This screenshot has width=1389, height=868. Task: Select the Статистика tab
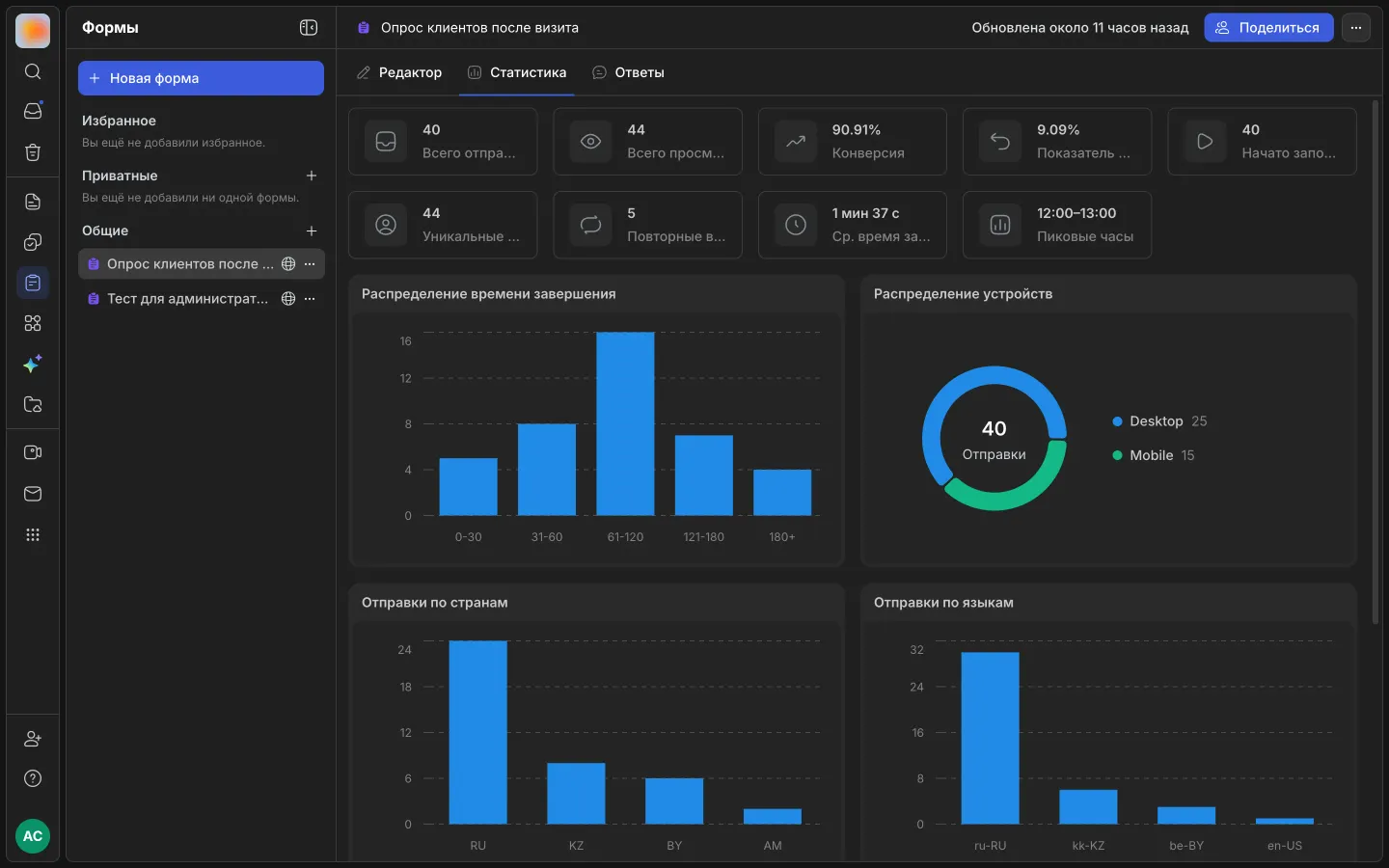(517, 72)
